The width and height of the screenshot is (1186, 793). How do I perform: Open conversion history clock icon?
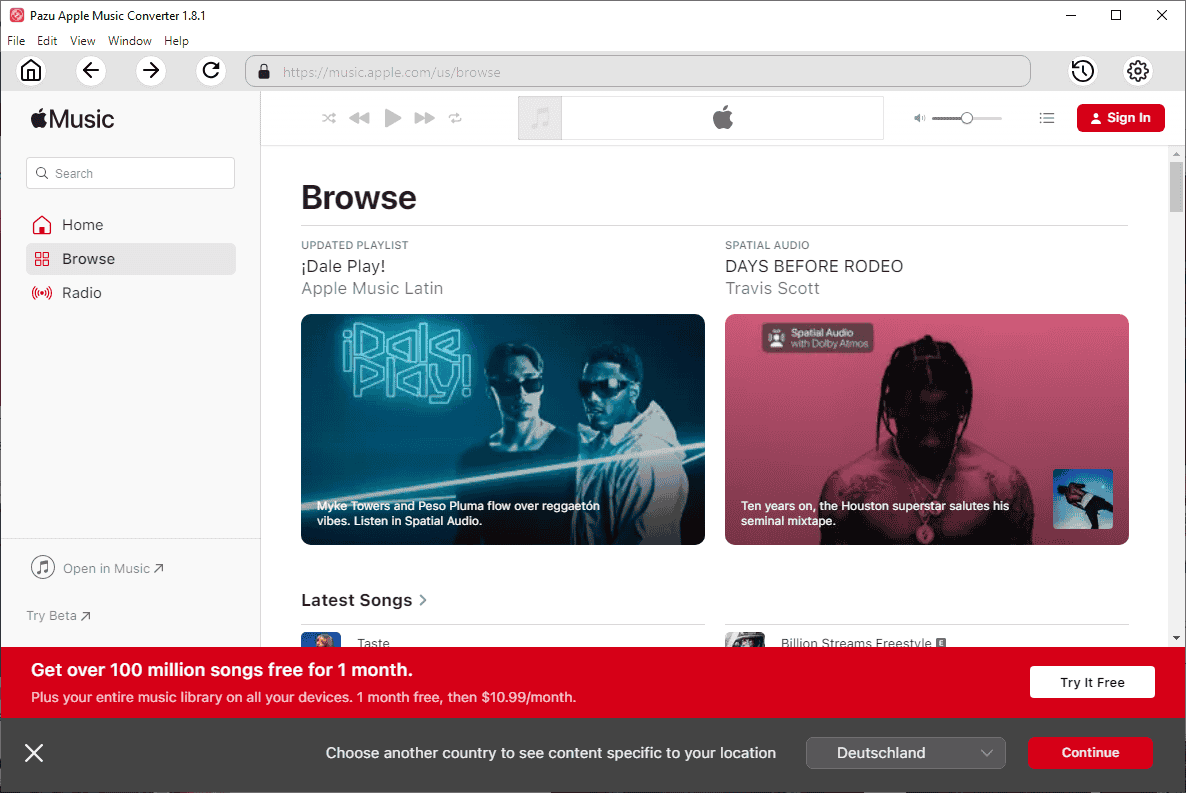coord(1082,71)
